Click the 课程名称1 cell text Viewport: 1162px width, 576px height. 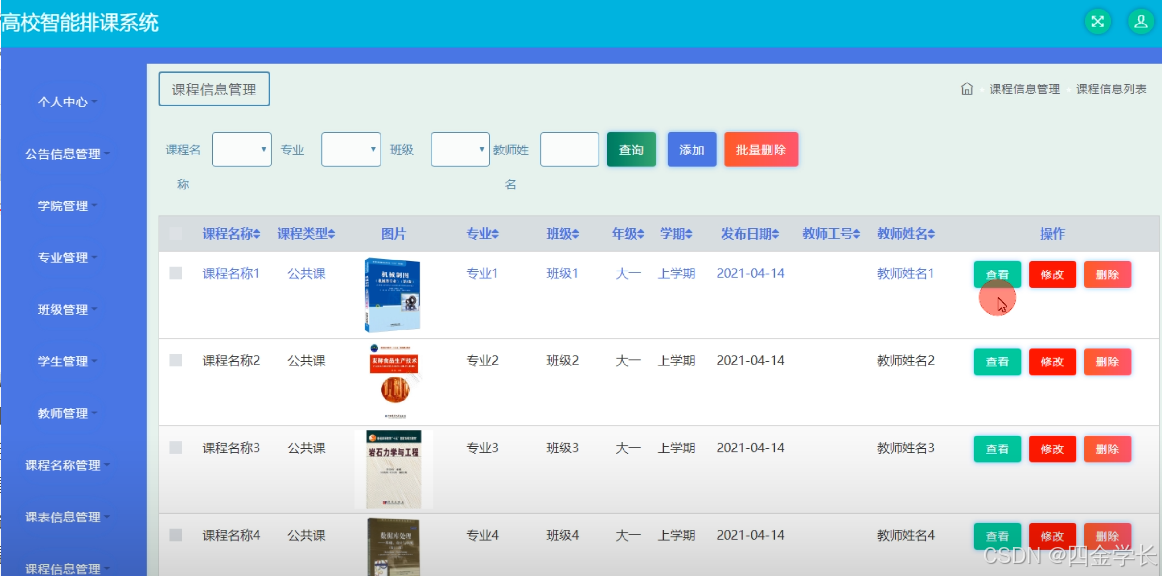pos(231,274)
